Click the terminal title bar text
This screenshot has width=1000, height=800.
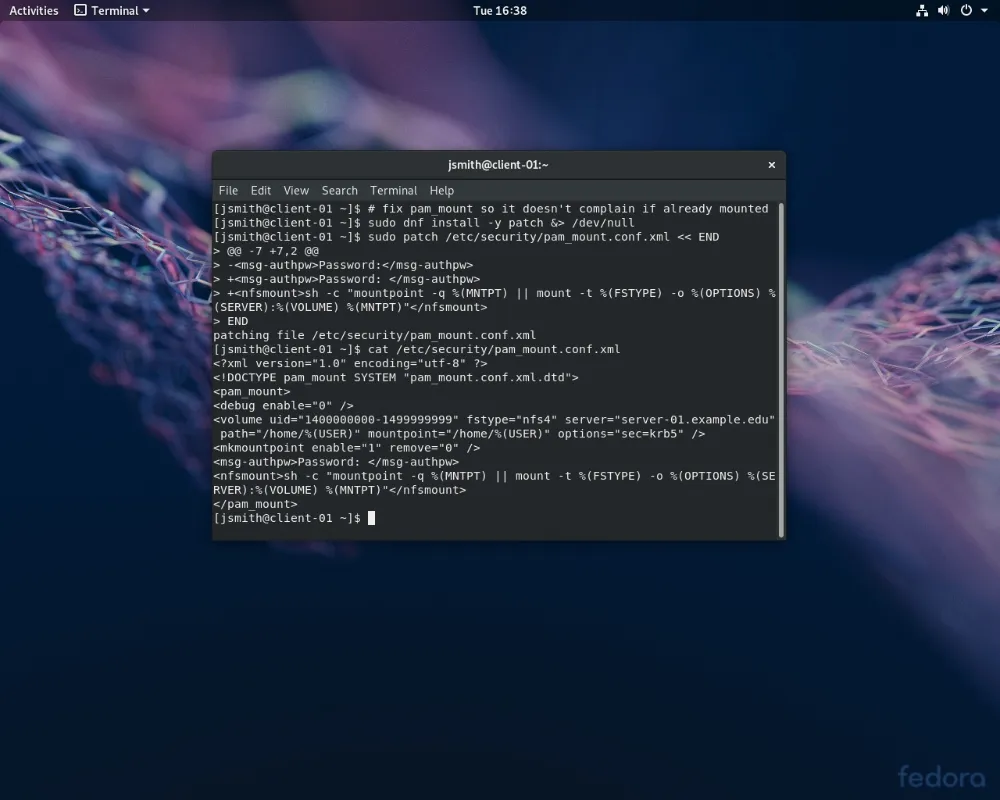pyautogui.click(x=498, y=165)
